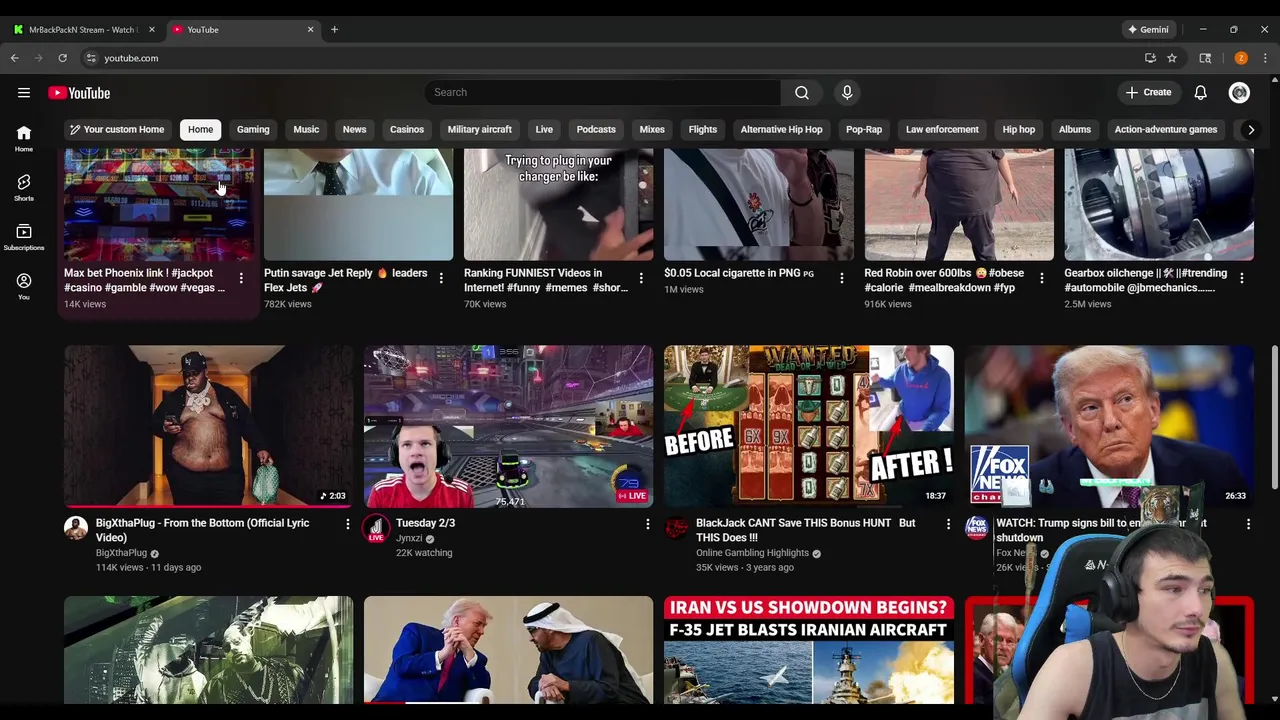Open Jynxzi live channel avatar

coord(376,528)
